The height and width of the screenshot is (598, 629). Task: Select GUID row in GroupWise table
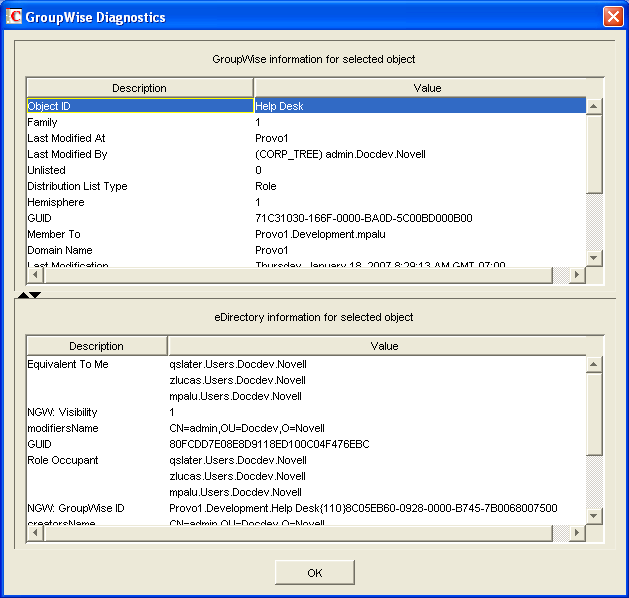pos(306,218)
